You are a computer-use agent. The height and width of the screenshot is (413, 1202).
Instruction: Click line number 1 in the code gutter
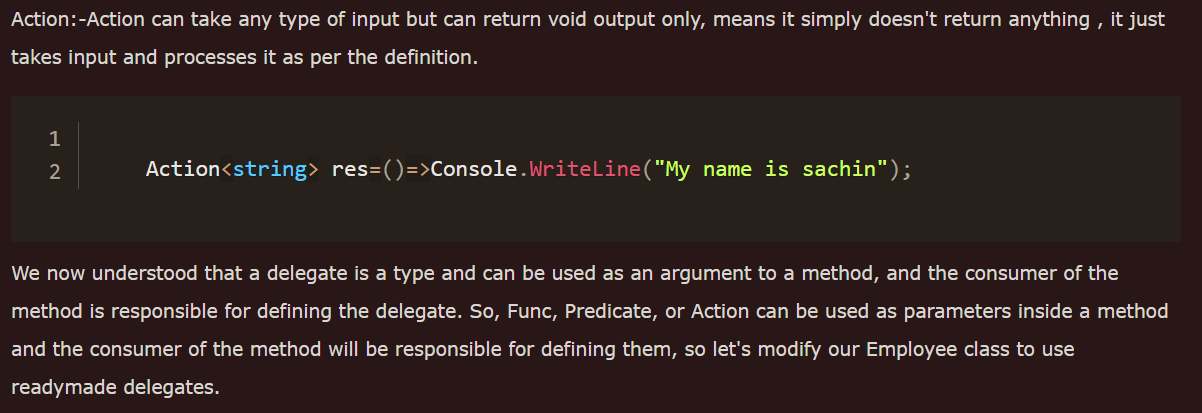55,138
